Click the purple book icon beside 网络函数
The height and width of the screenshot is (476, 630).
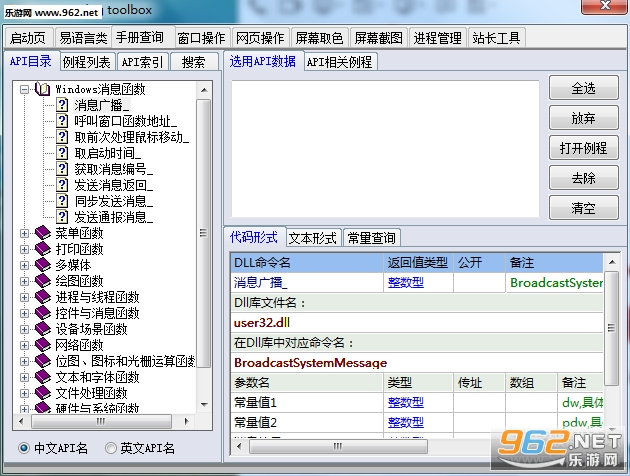[x=43, y=345]
